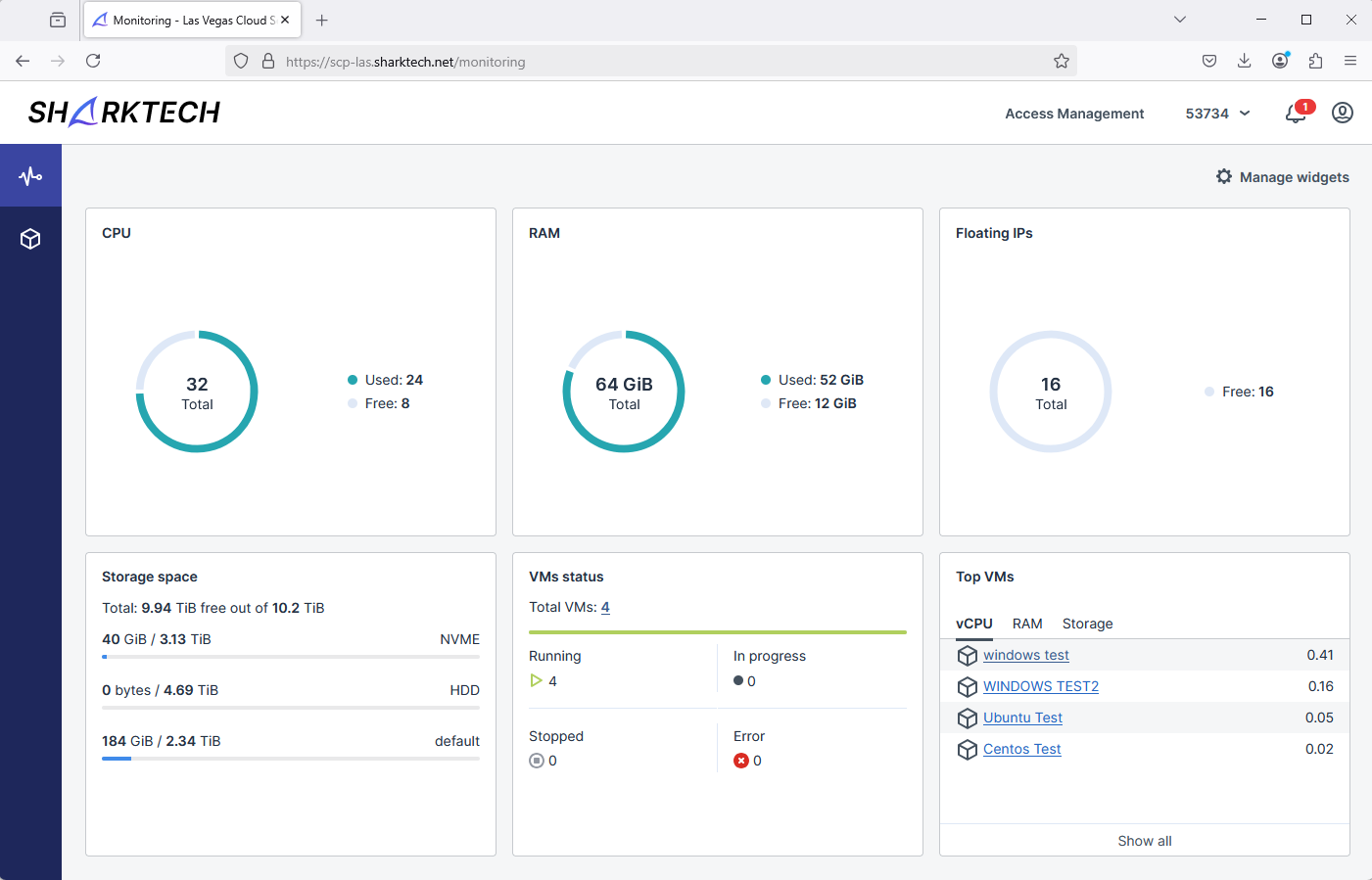Open the Access Management page
1372x880 pixels.
[1074, 114]
